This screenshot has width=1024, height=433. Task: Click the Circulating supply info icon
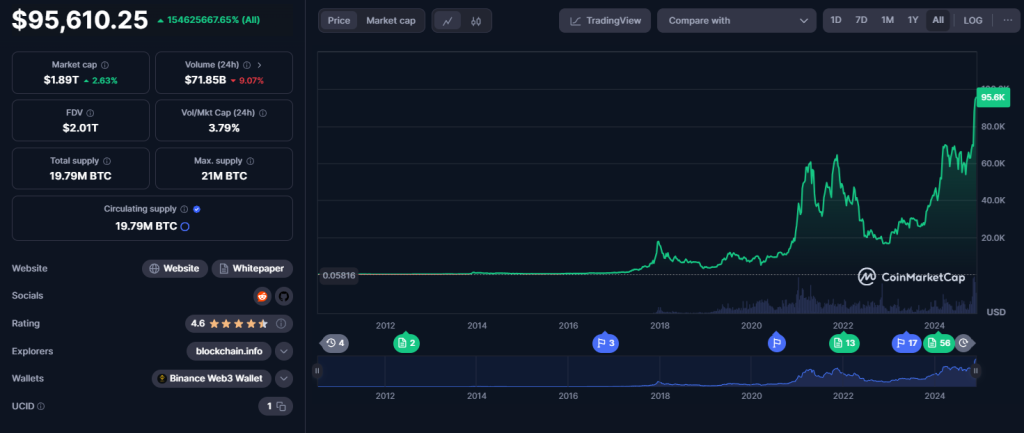184,209
